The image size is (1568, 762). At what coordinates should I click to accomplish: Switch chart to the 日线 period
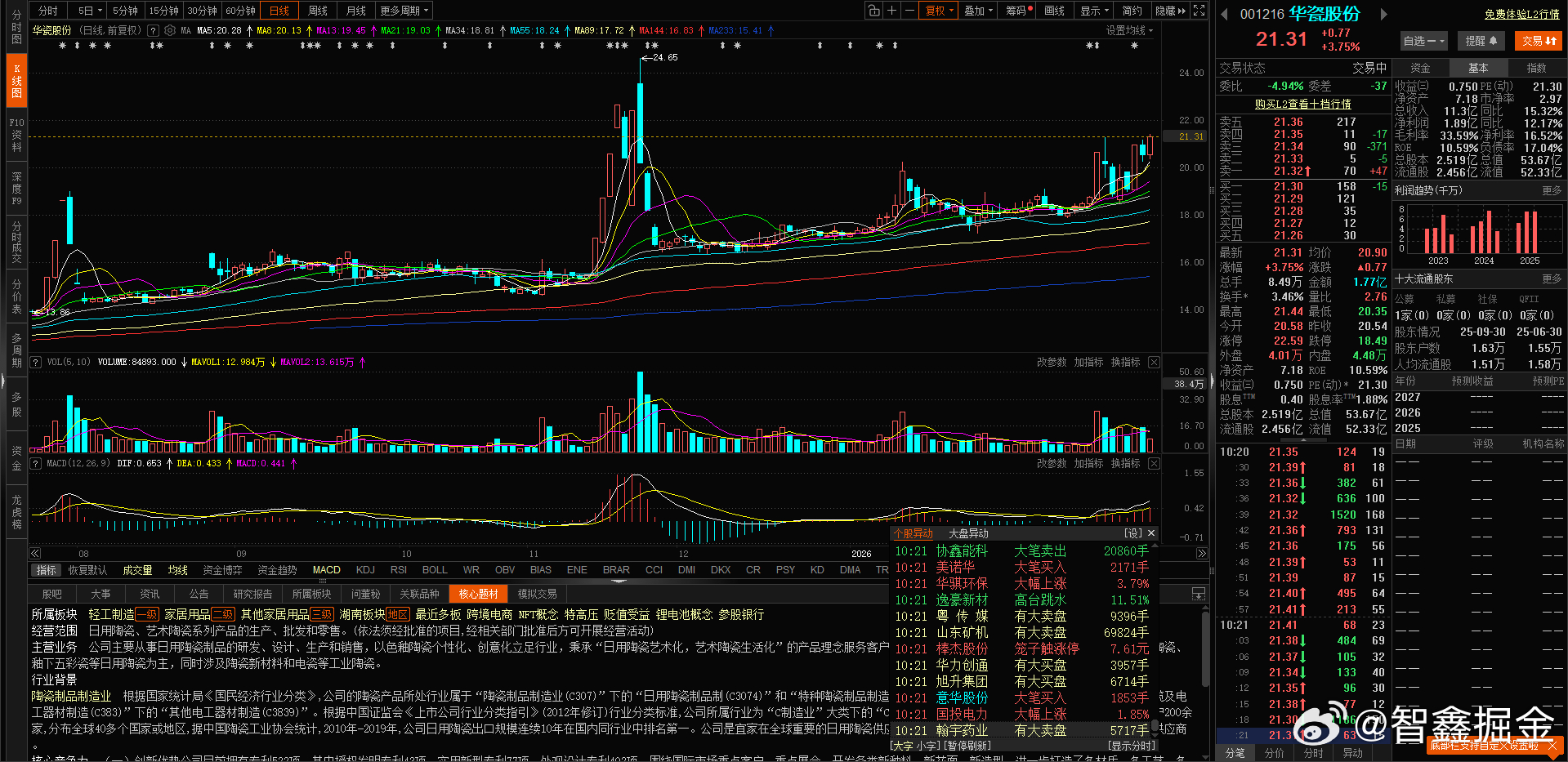(279, 11)
